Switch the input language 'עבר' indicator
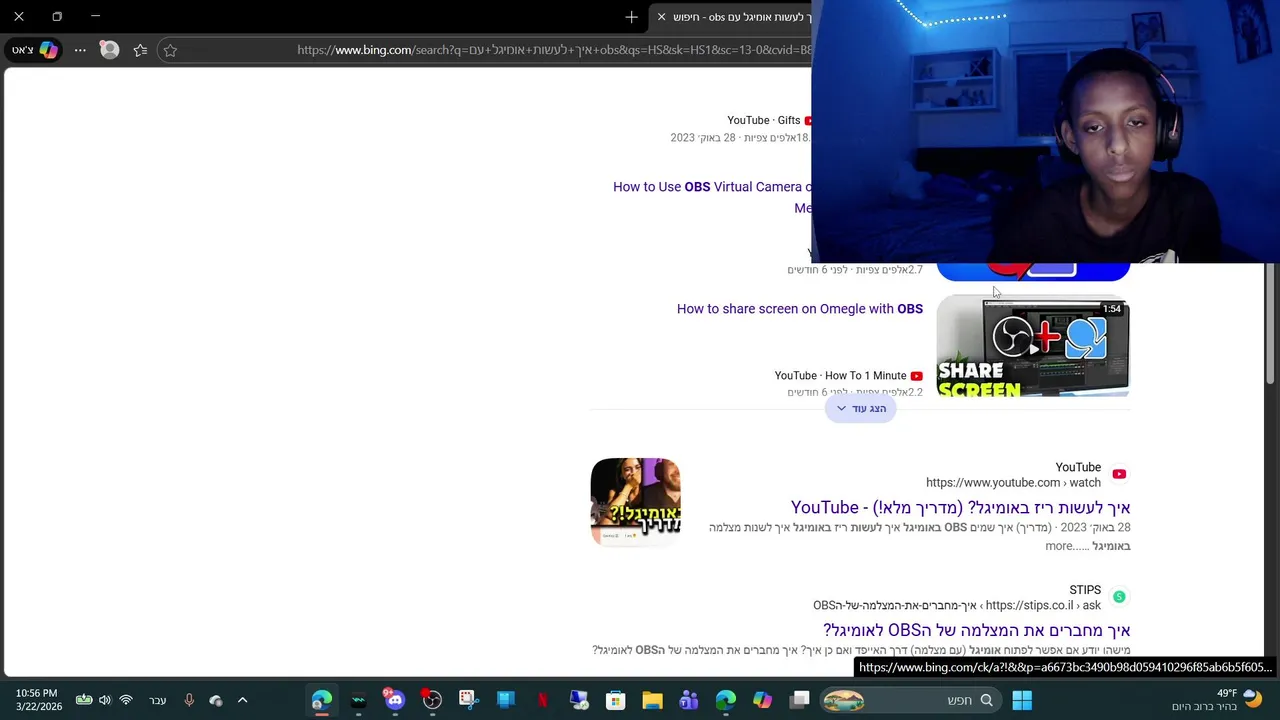 [x=158, y=700]
